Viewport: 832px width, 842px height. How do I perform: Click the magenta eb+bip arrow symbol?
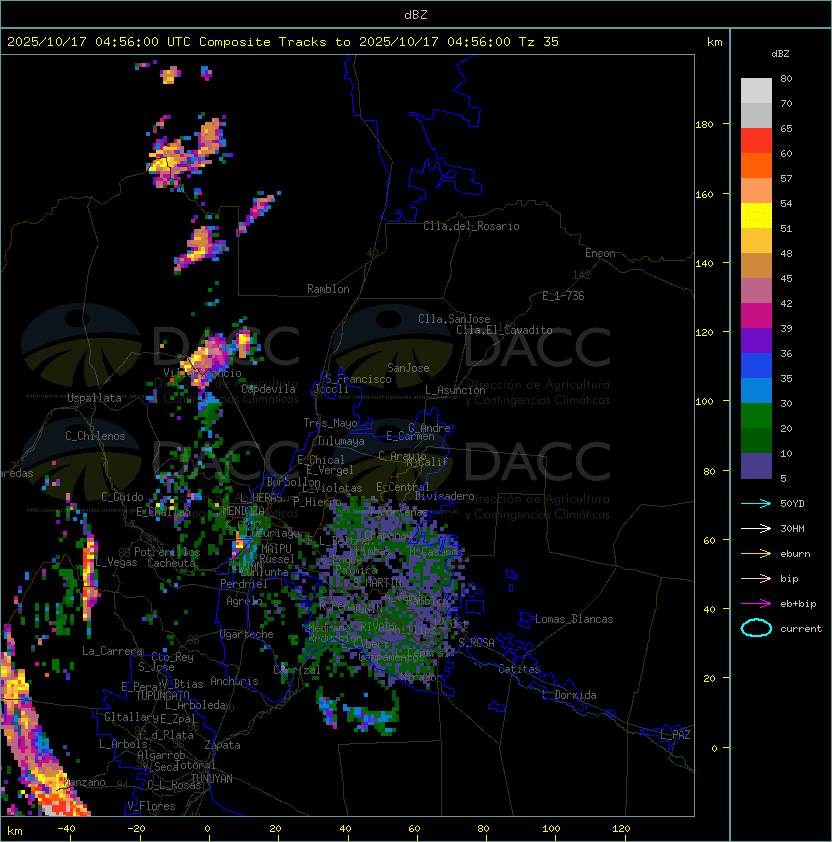pos(756,604)
